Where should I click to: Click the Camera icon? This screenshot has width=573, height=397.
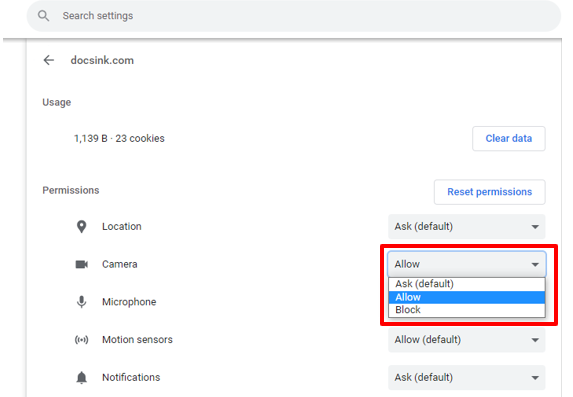pyautogui.click(x=81, y=264)
